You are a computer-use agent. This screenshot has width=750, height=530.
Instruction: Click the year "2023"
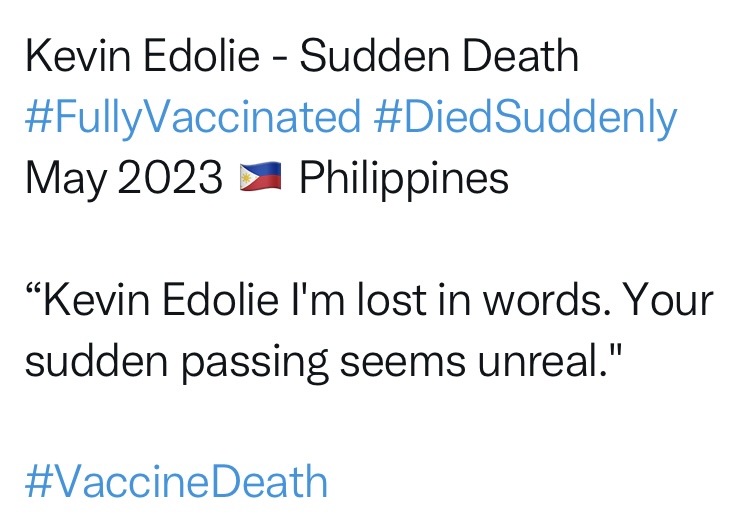pos(171,180)
